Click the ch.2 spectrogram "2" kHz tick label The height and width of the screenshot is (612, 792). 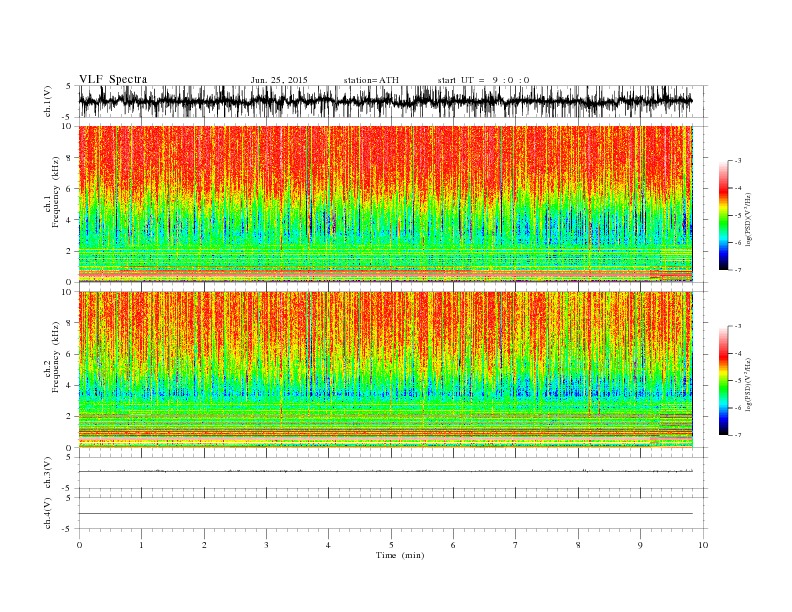[70, 417]
